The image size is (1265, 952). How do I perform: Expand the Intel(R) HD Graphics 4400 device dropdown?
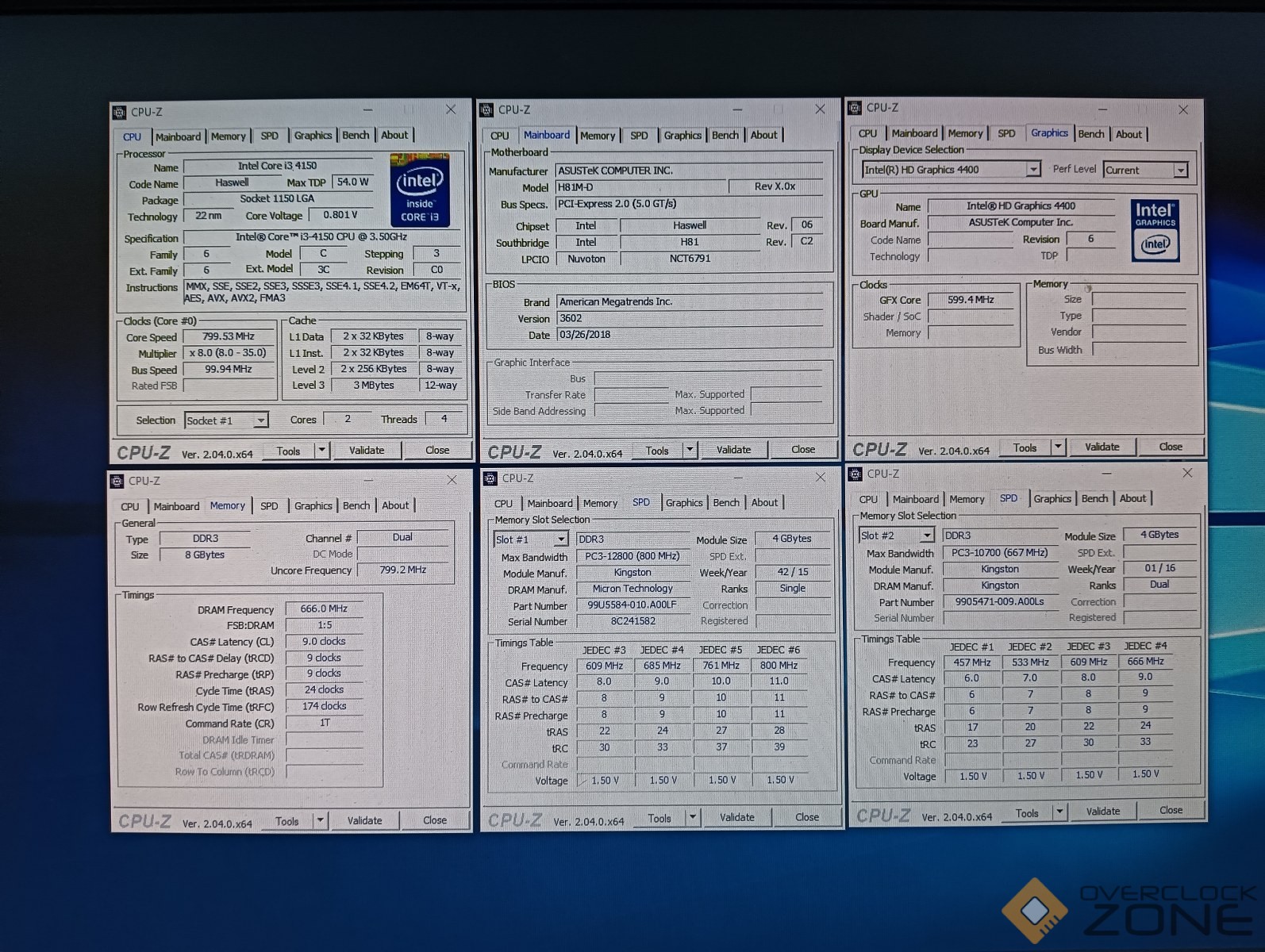(x=1032, y=170)
